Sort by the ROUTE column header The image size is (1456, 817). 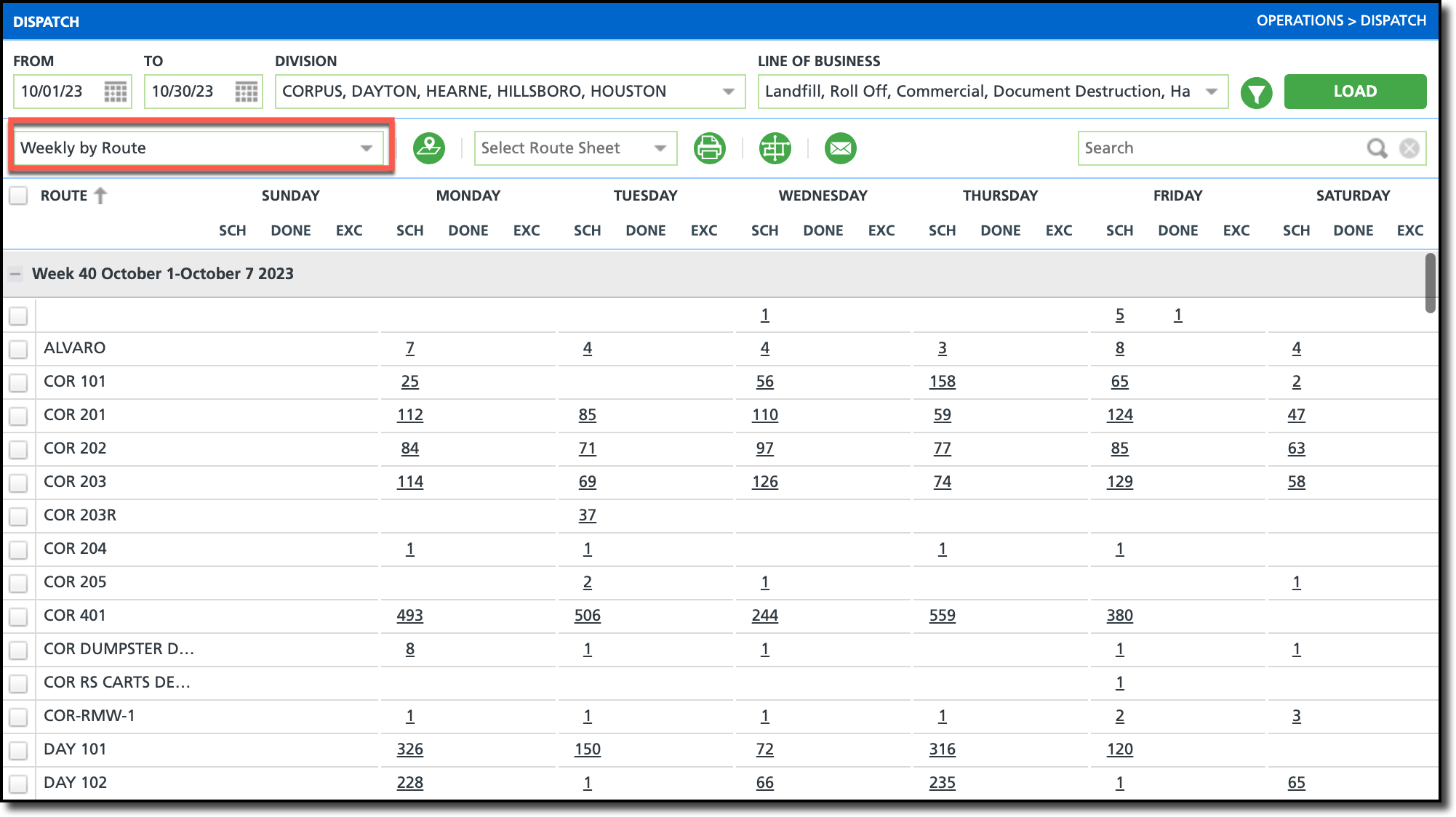pyautogui.click(x=64, y=196)
